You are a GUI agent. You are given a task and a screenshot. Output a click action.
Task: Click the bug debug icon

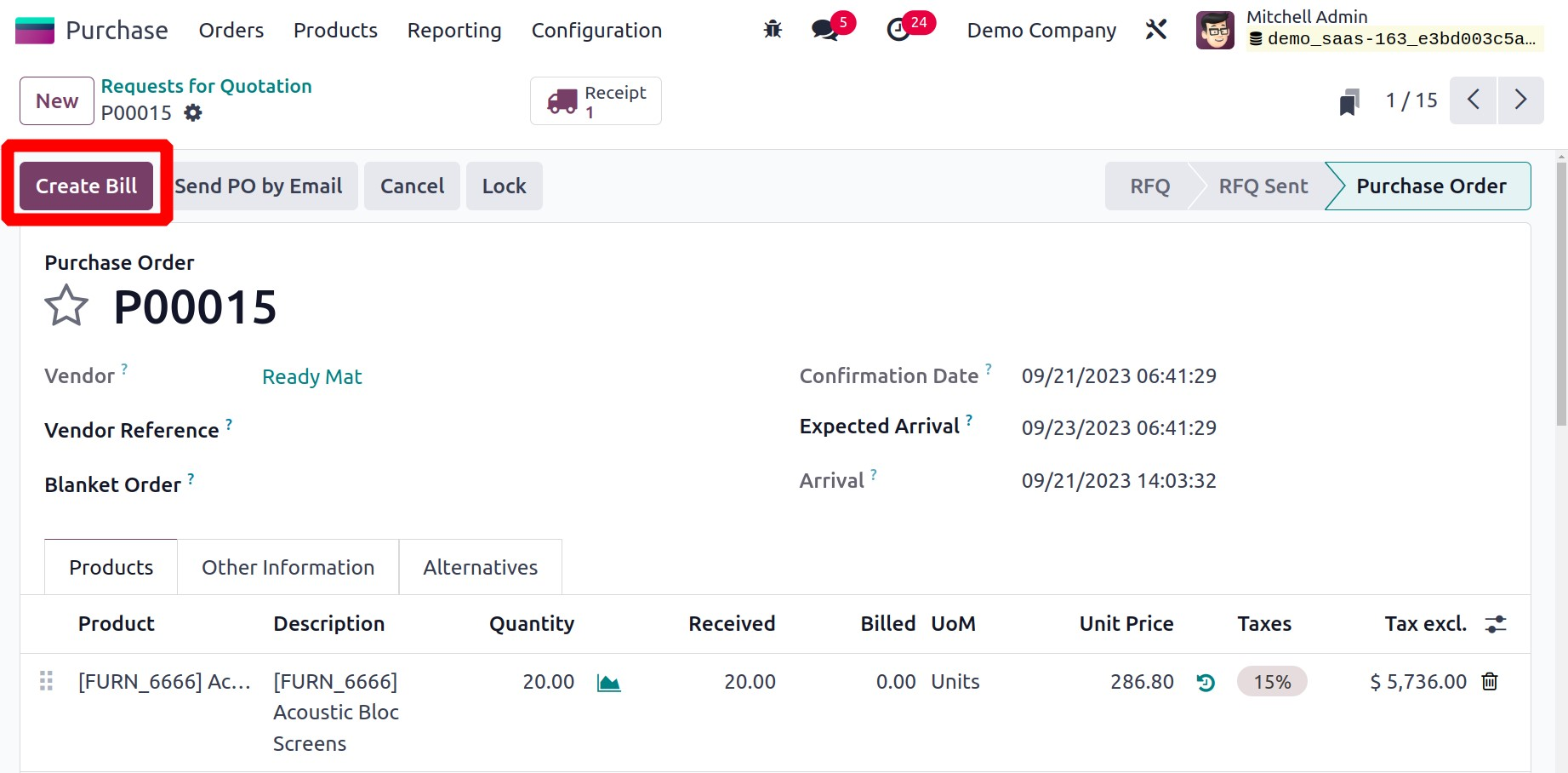[773, 30]
